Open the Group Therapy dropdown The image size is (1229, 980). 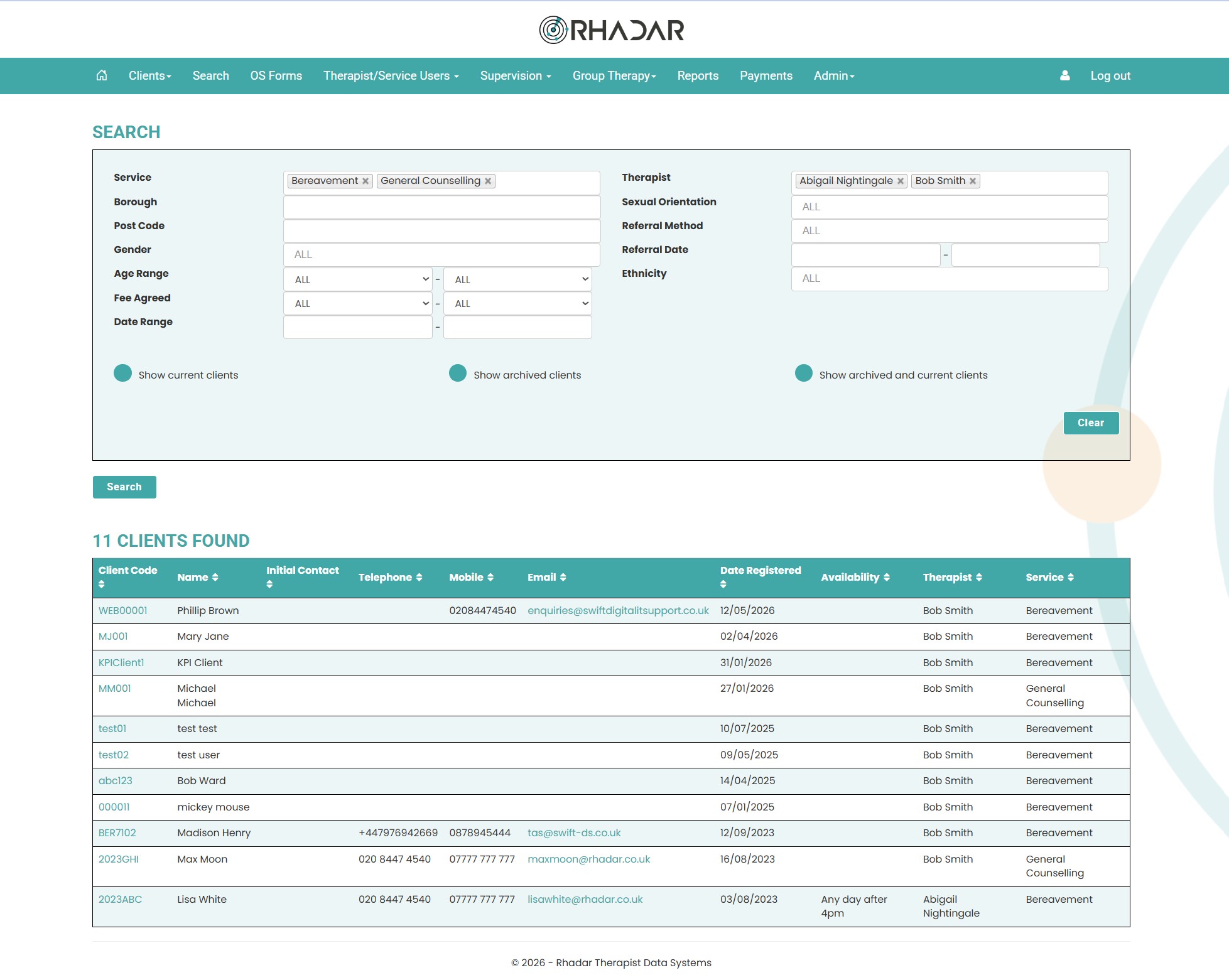(x=614, y=76)
